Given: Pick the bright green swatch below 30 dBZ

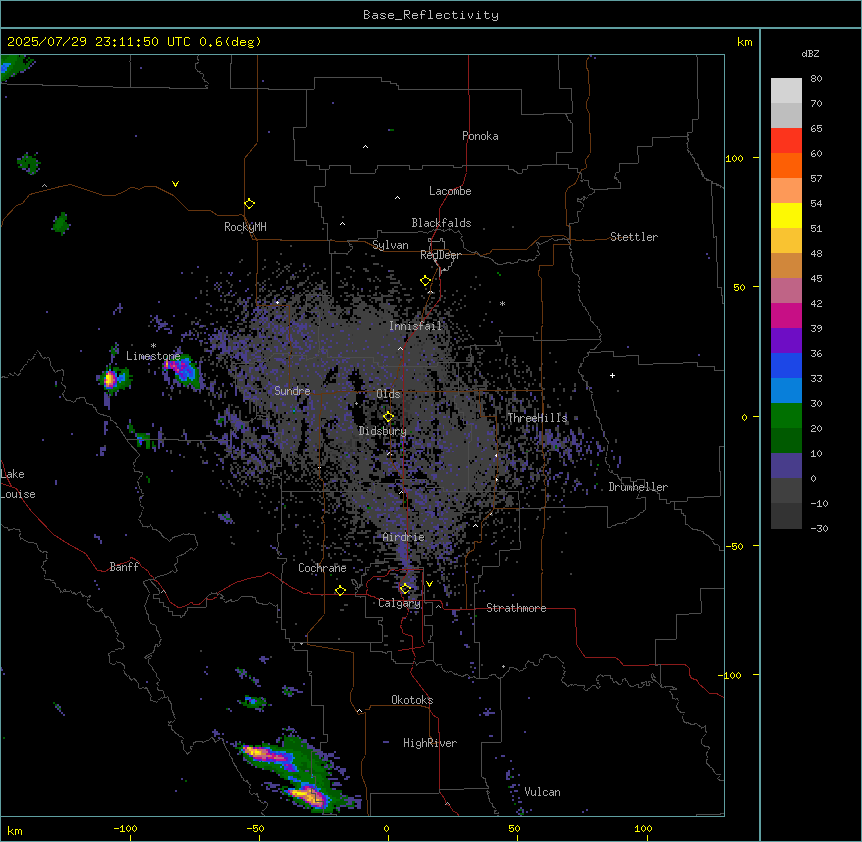Looking at the screenshot, I should tap(786, 416).
